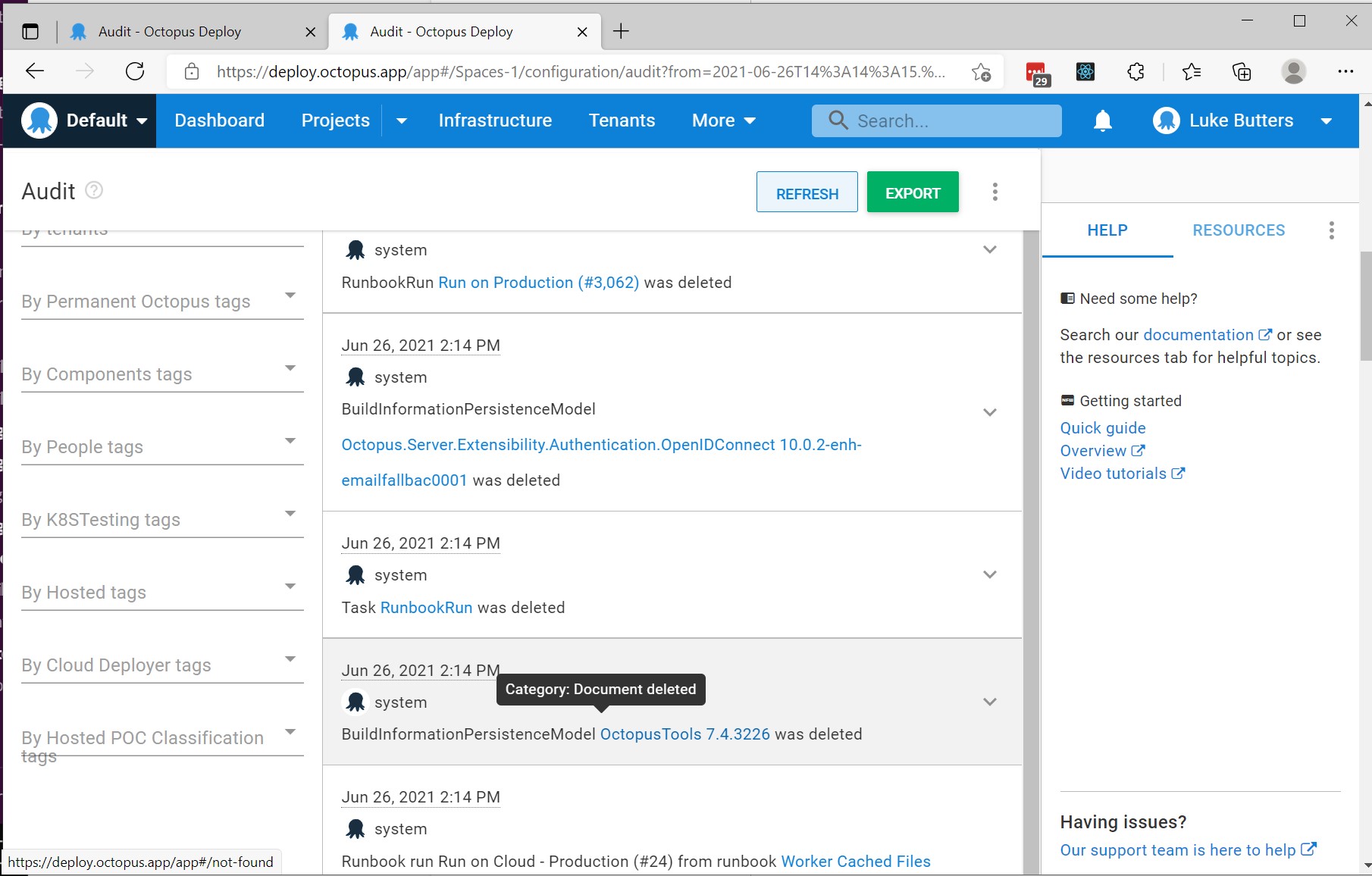Click the Octopus Deploy home logo icon
Viewport: 1372px width, 876px height.
click(39, 120)
